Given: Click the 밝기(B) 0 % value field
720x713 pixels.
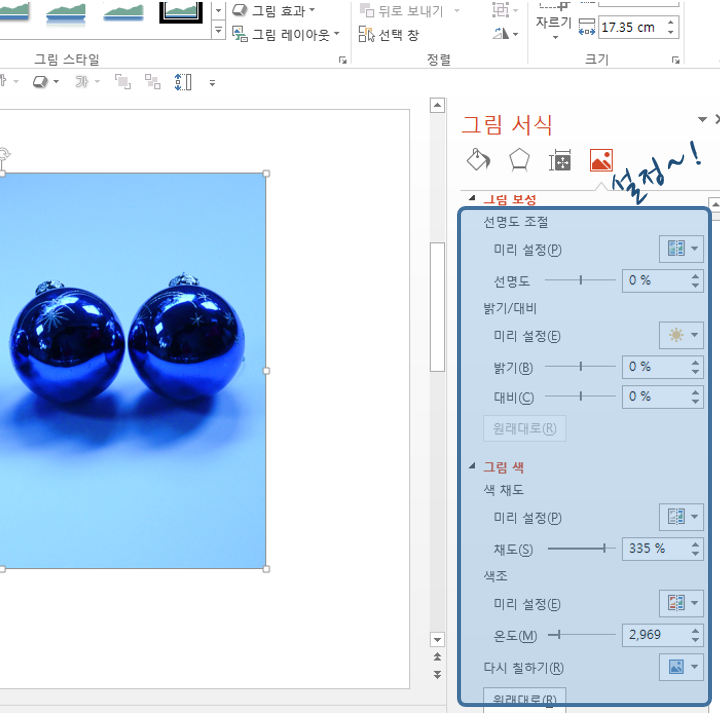Looking at the screenshot, I should pos(655,367).
